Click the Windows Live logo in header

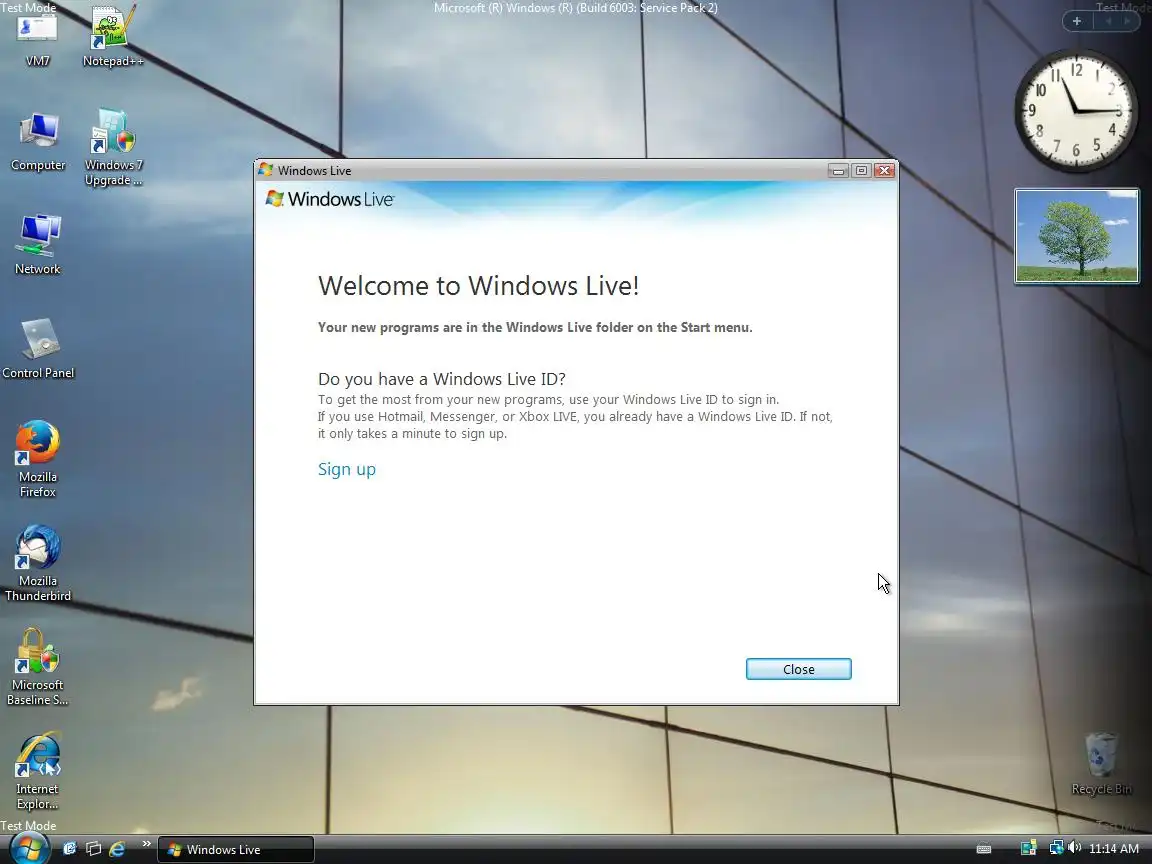[330, 199]
